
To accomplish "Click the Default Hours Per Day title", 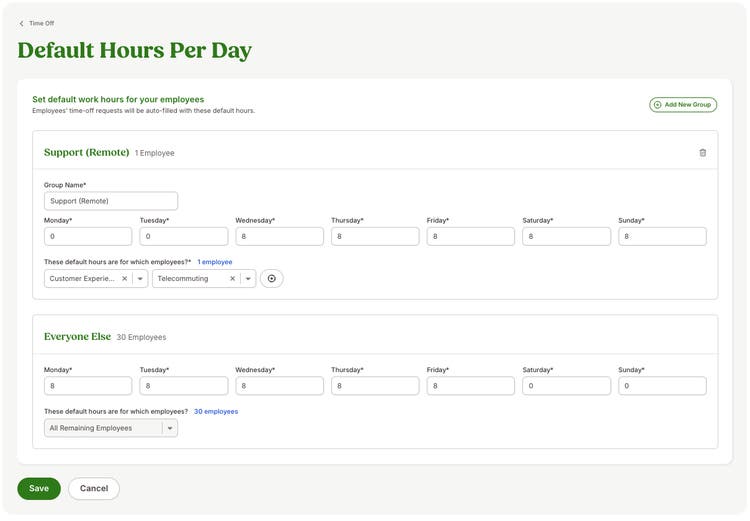I will pos(134,51).
